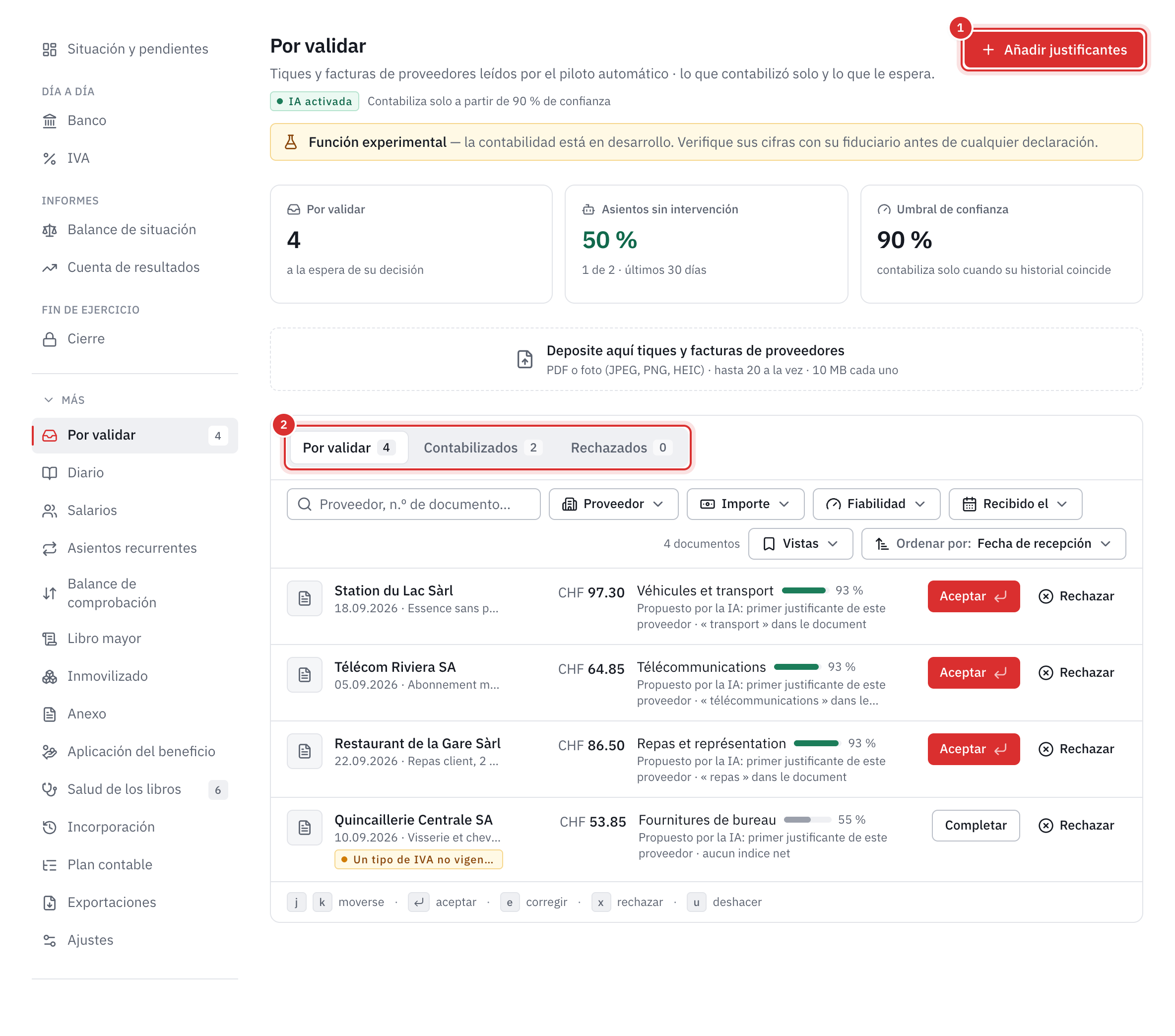Click the IA activada status badge

pos(315,101)
